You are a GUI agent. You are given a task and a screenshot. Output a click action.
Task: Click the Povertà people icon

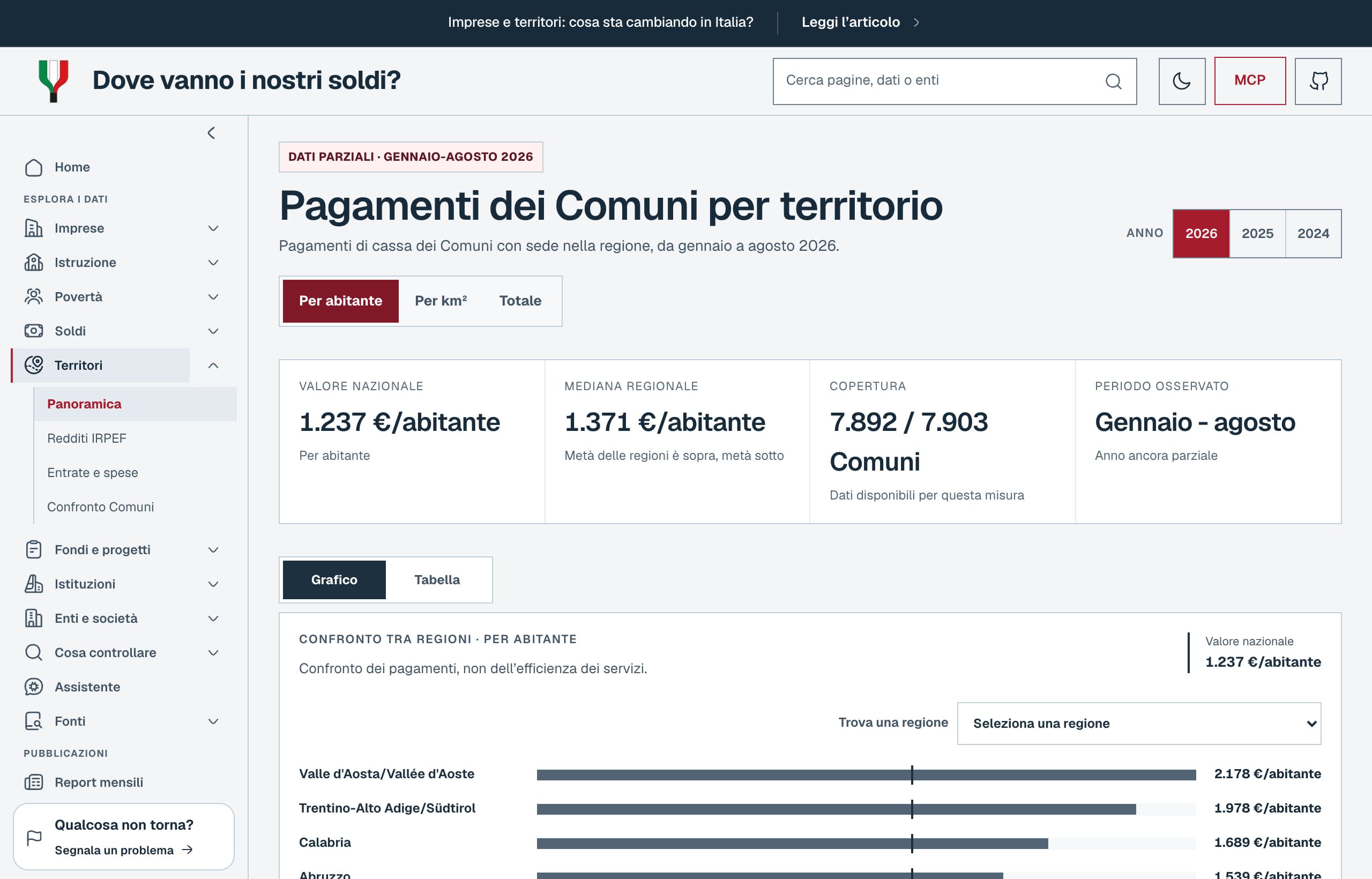[34, 297]
